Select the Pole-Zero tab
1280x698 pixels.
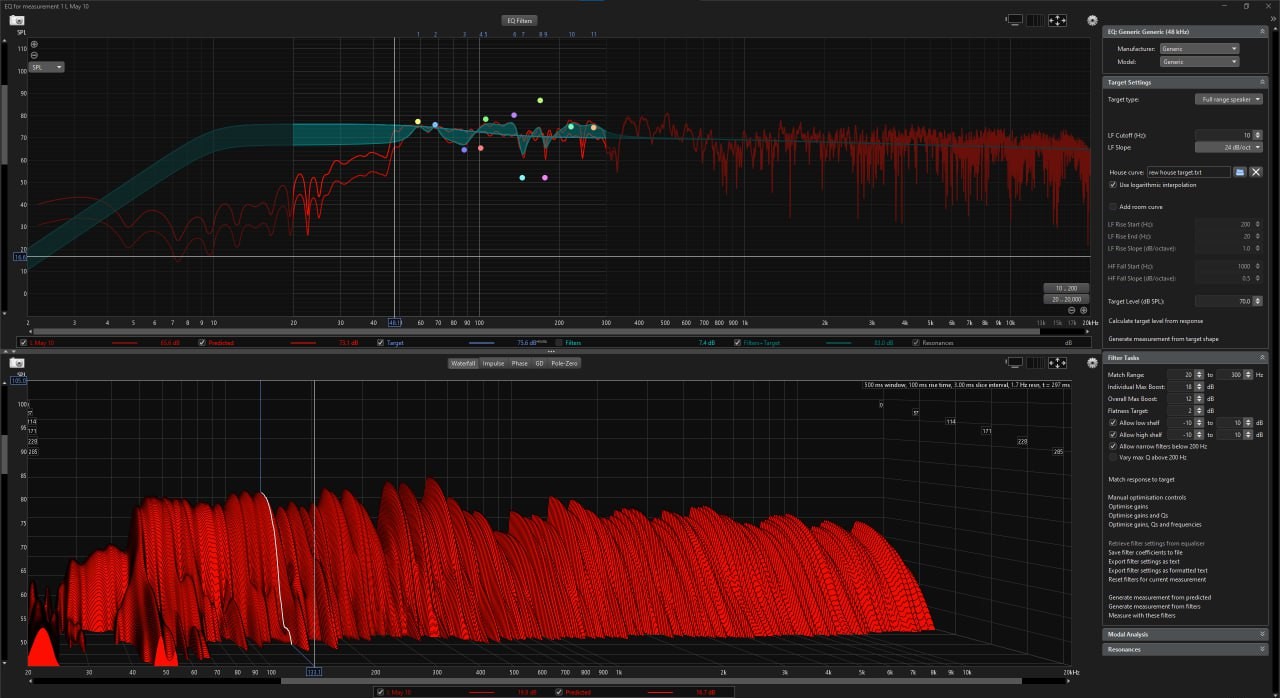coord(565,363)
